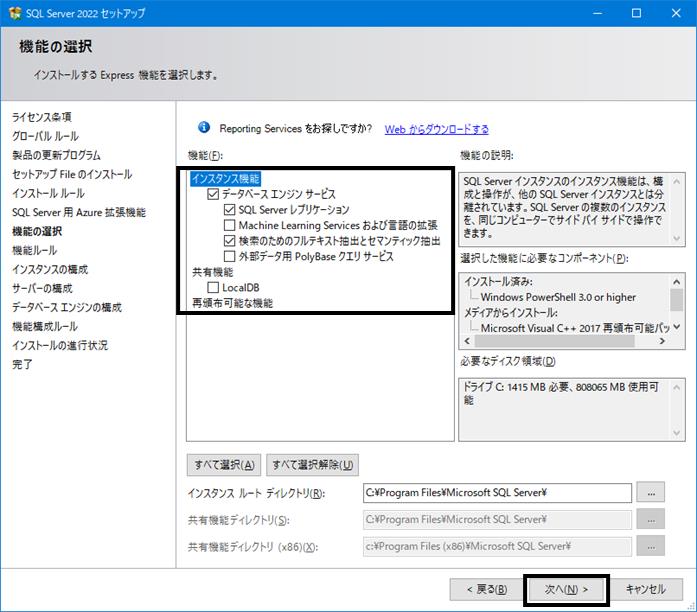Viewport: 697px width, 612px height.
Task: Select 製品の更新プログラム step in the sidebar
Action: tap(56, 155)
